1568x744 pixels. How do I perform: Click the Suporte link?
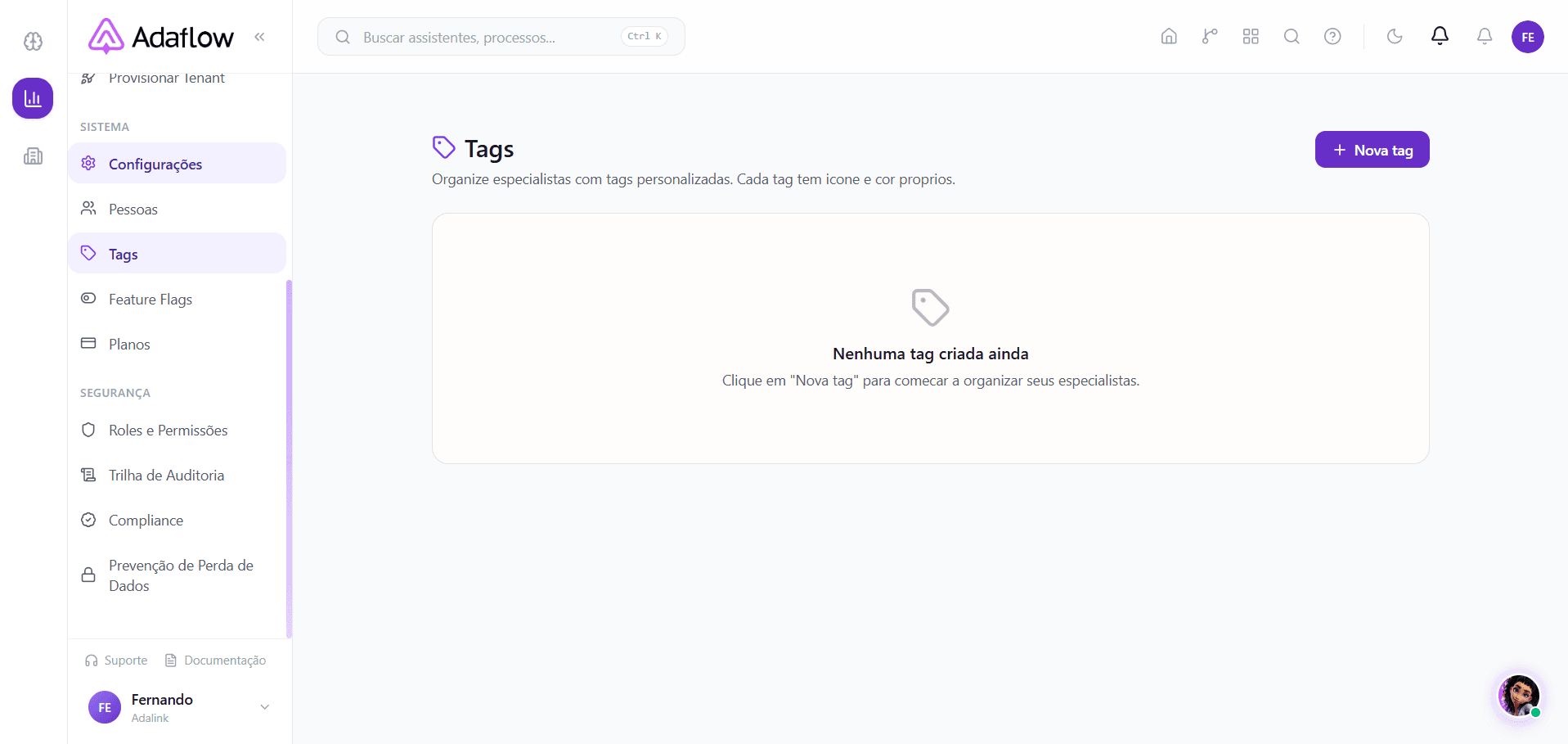click(x=116, y=660)
